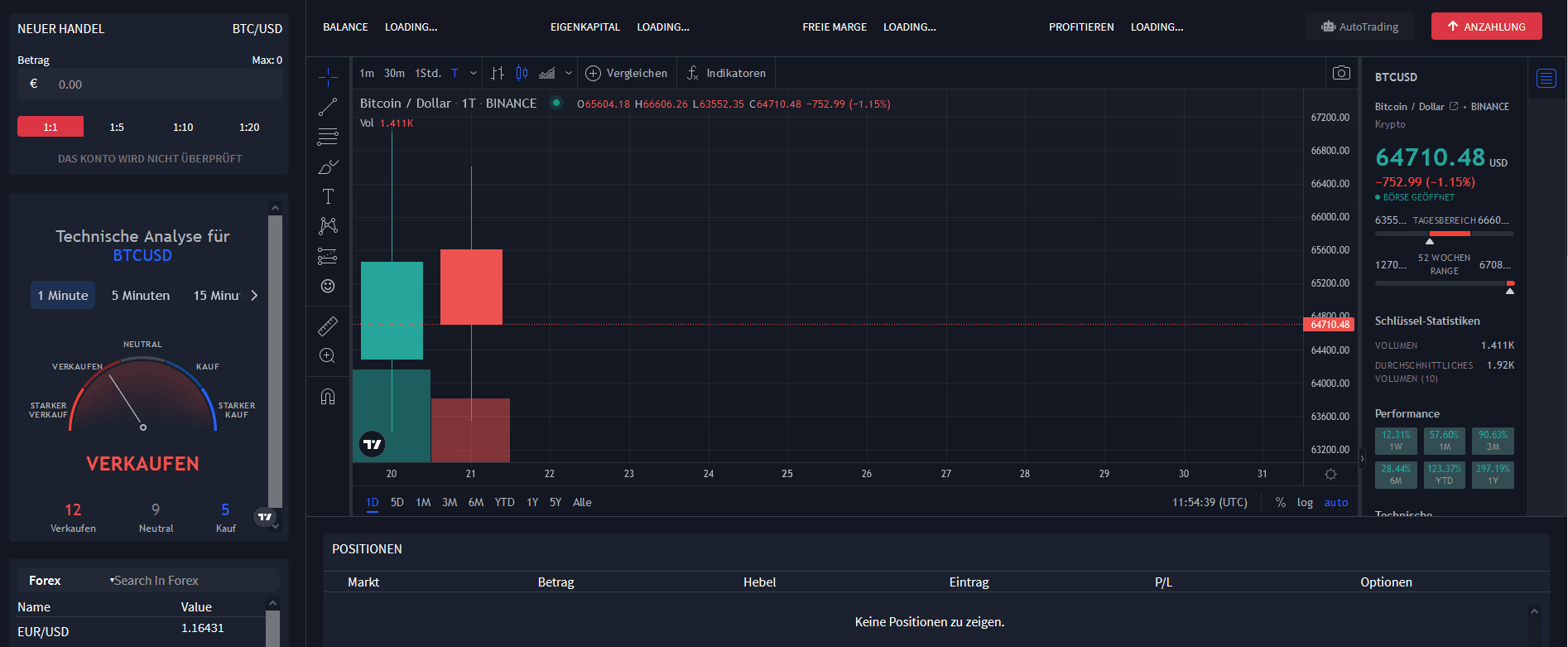Image resolution: width=1568 pixels, height=647 pixels.
Task: Switch analysis to the 1 Minute tab
Action: click(x=63, y=295)
